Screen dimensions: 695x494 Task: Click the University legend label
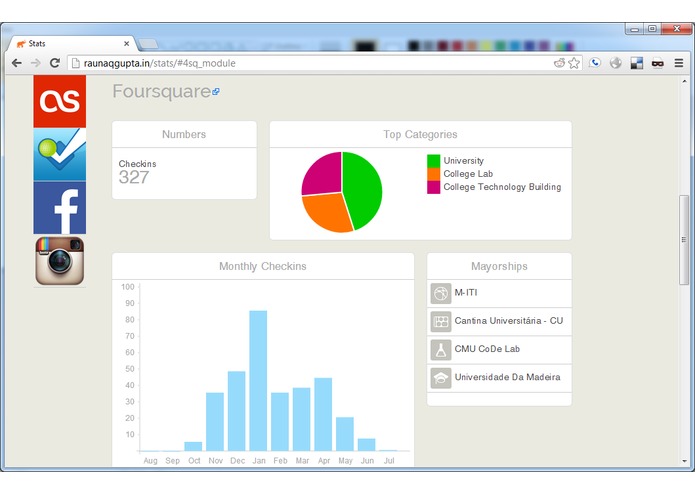click(x=464, y=161)
